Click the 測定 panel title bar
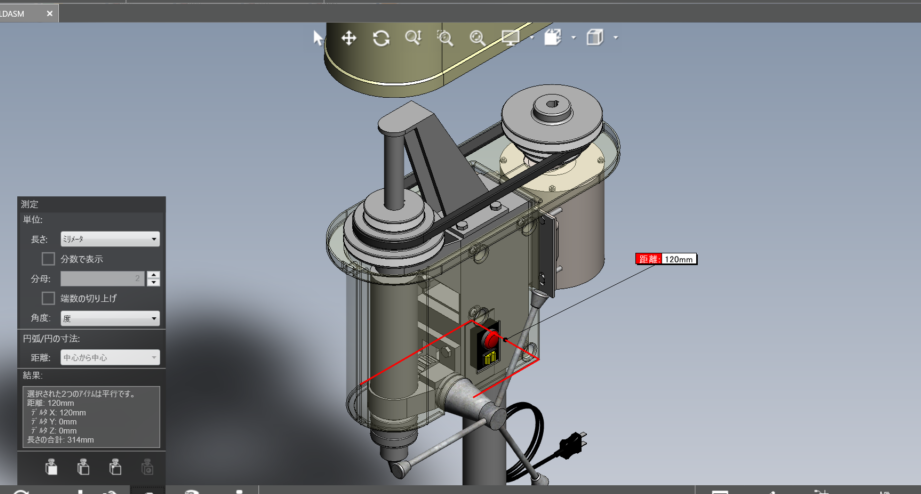This screenshot has height=494, width=921. point(92,204)
